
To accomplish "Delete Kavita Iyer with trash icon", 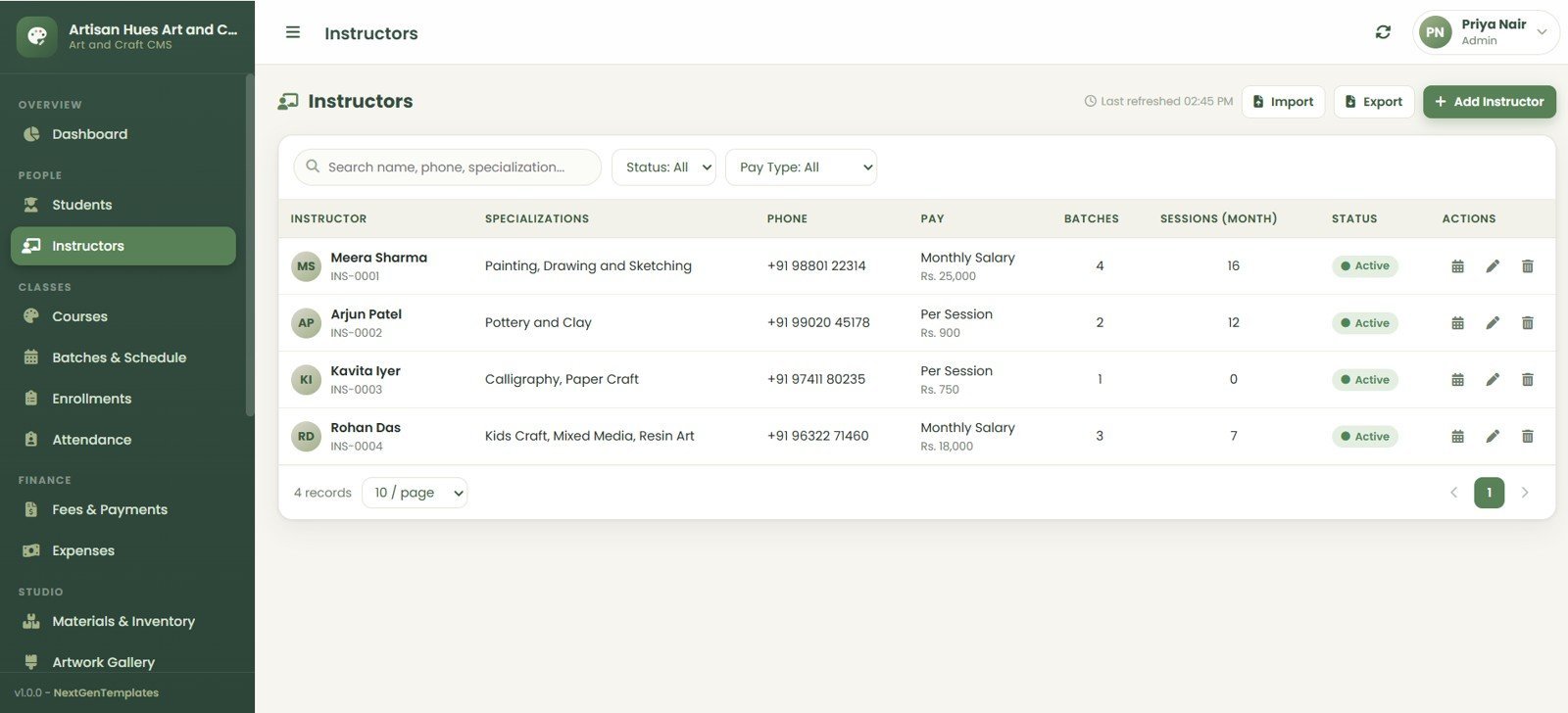I will point(1527,380).
